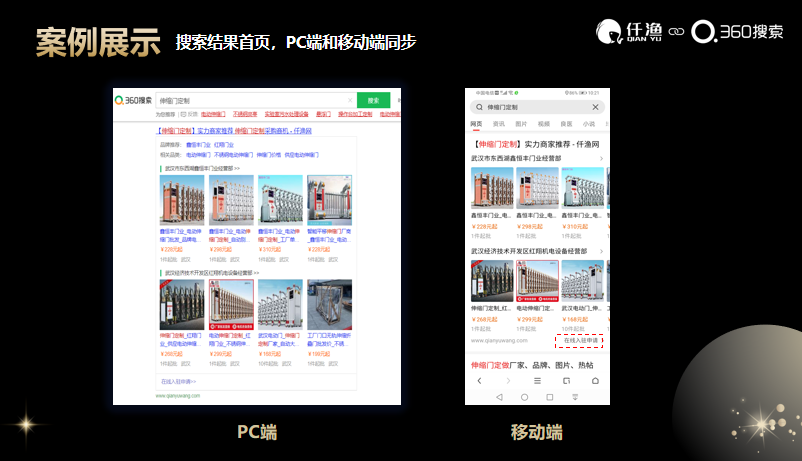The image size is (802, 461).
Task: Tap the mobile product title 武汉电动门_伸…
Action: click(583, 309)
